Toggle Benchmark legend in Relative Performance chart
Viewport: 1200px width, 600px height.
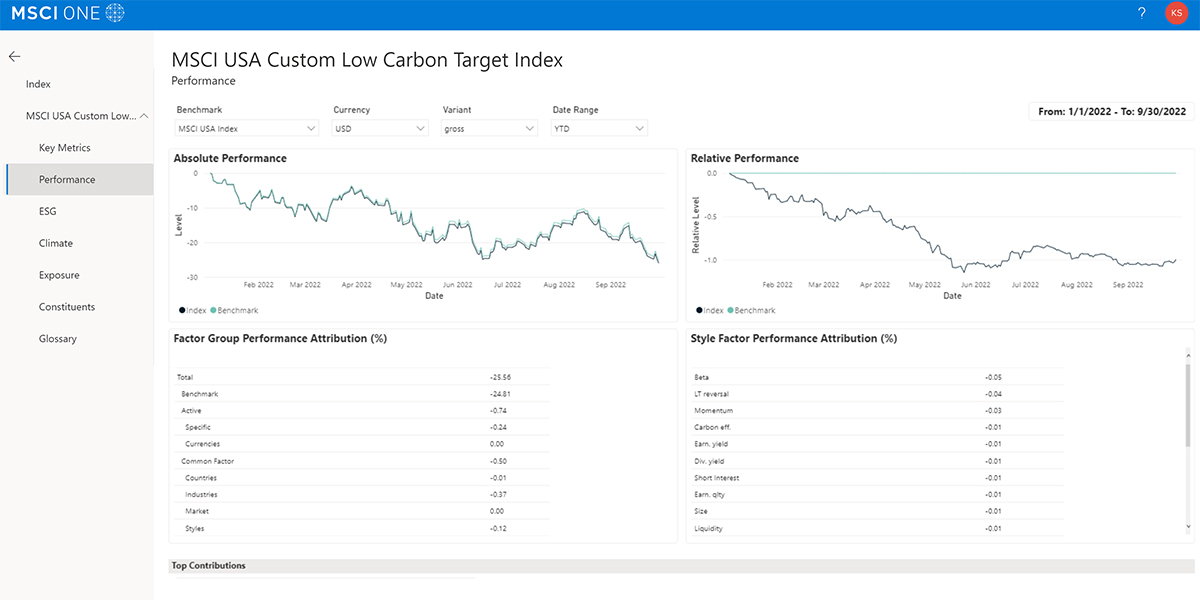coord(752,311)
